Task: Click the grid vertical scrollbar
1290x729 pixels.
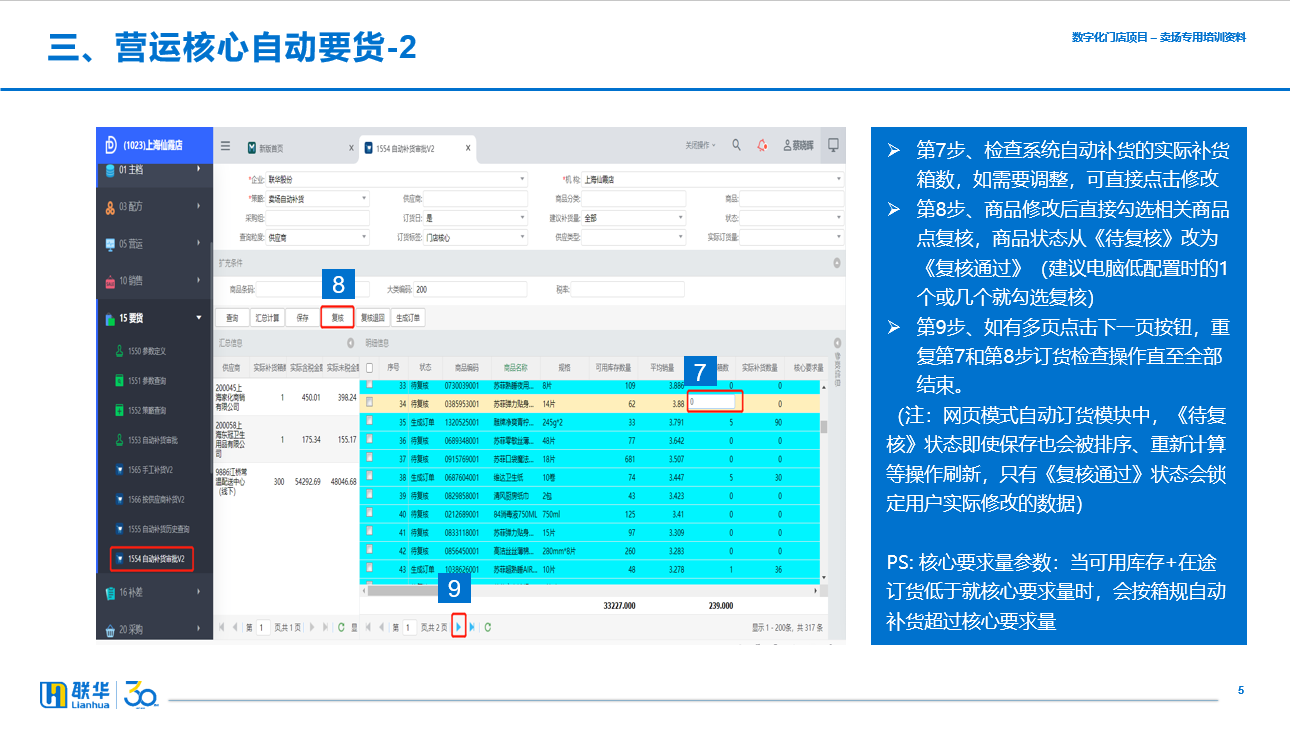Action: [x=825, y=428]
